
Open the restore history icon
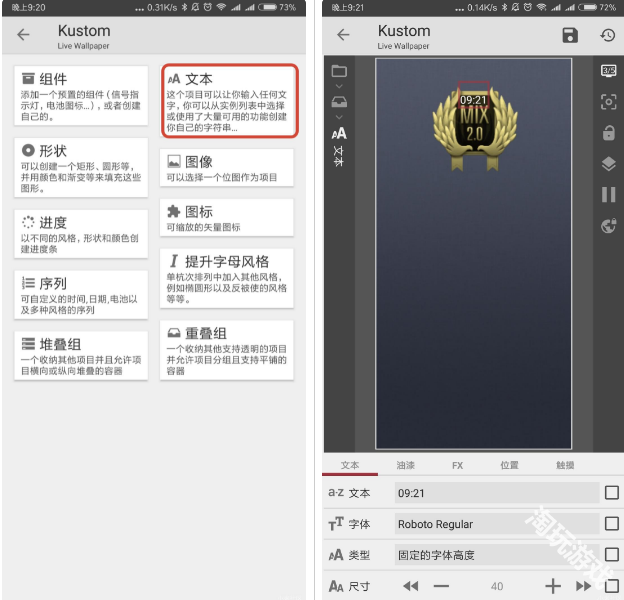(607, 36)
